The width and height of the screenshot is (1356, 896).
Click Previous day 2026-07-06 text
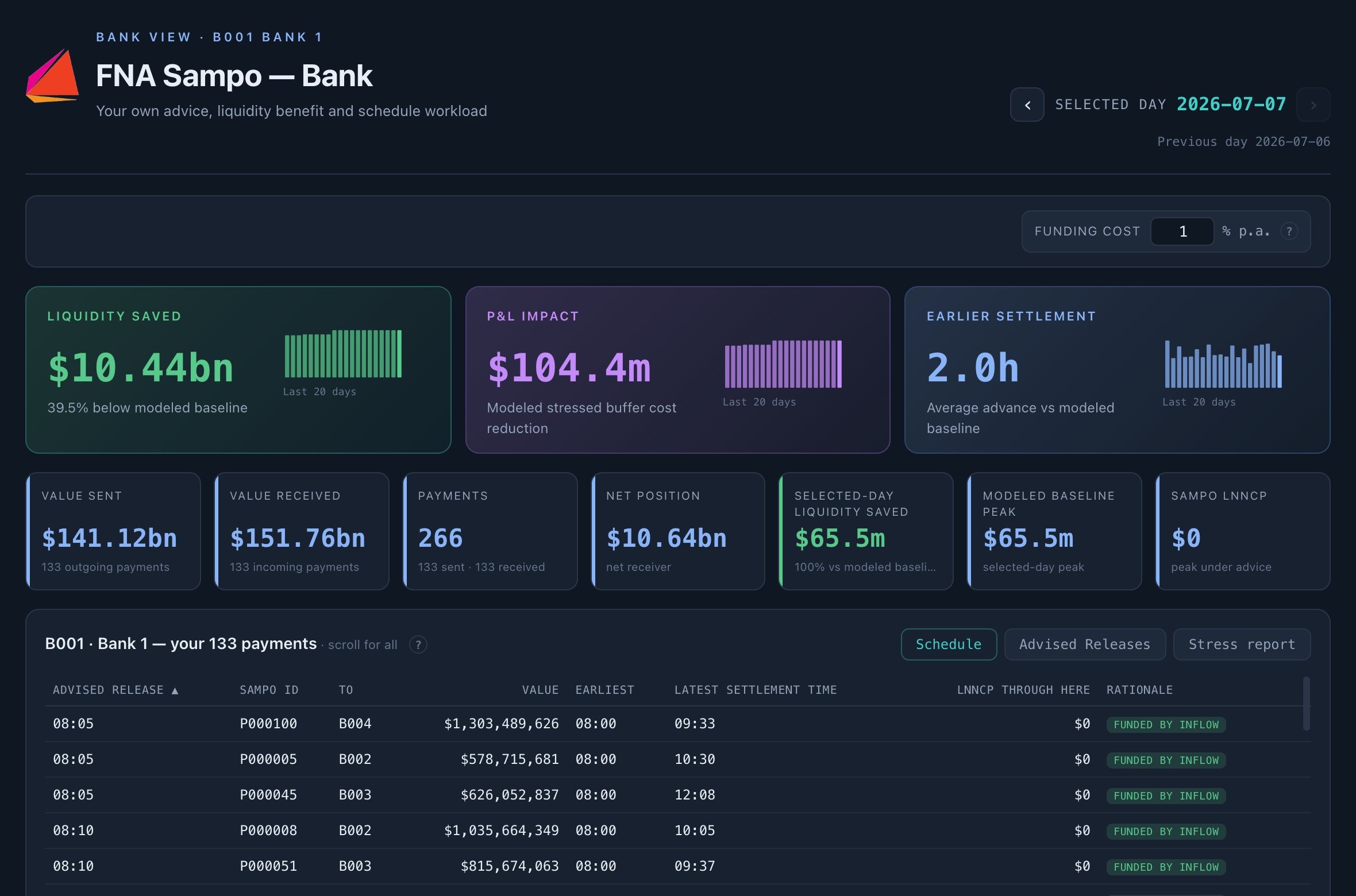point(1243,142)
